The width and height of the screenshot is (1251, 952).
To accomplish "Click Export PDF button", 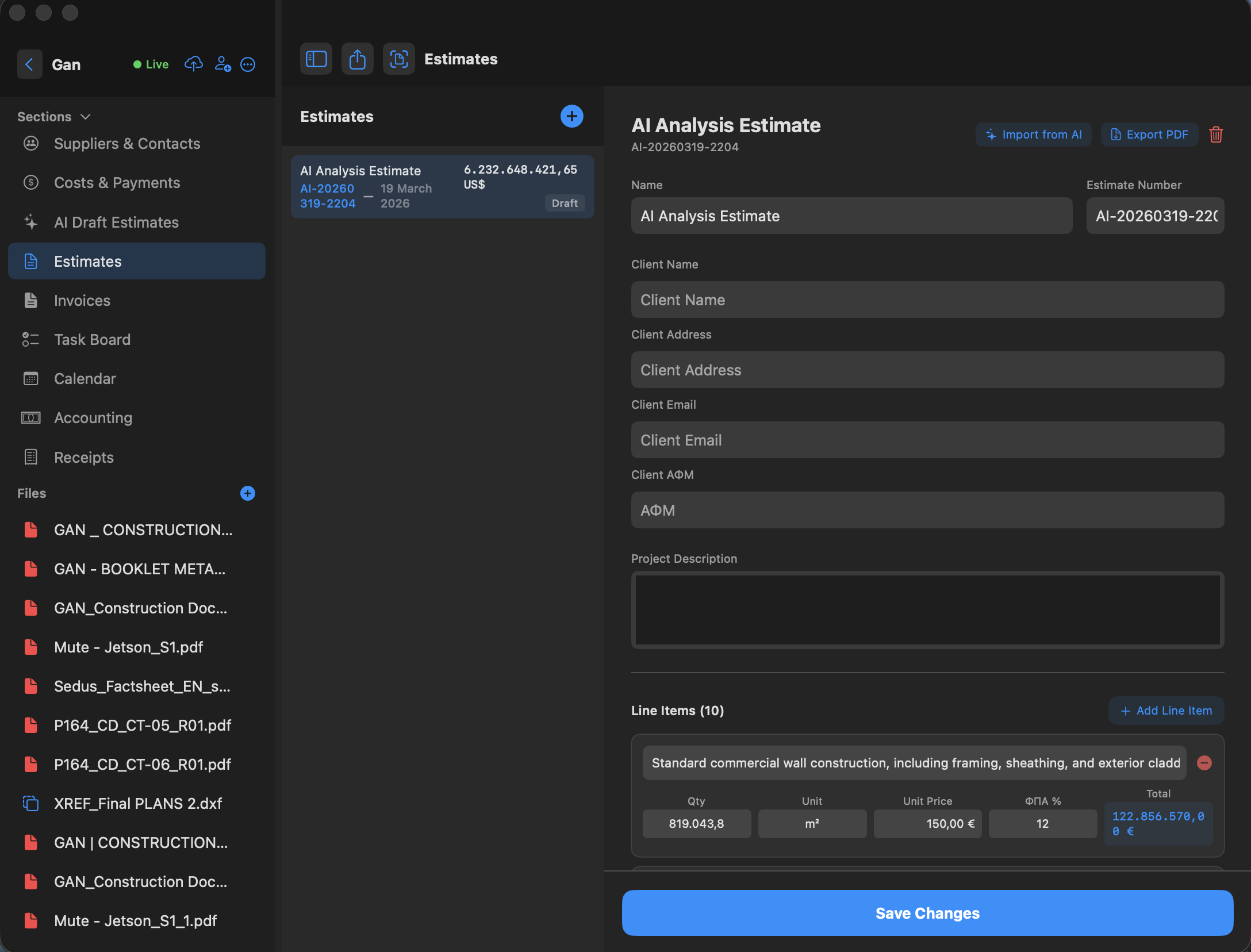I will (x=1149, y=135).
